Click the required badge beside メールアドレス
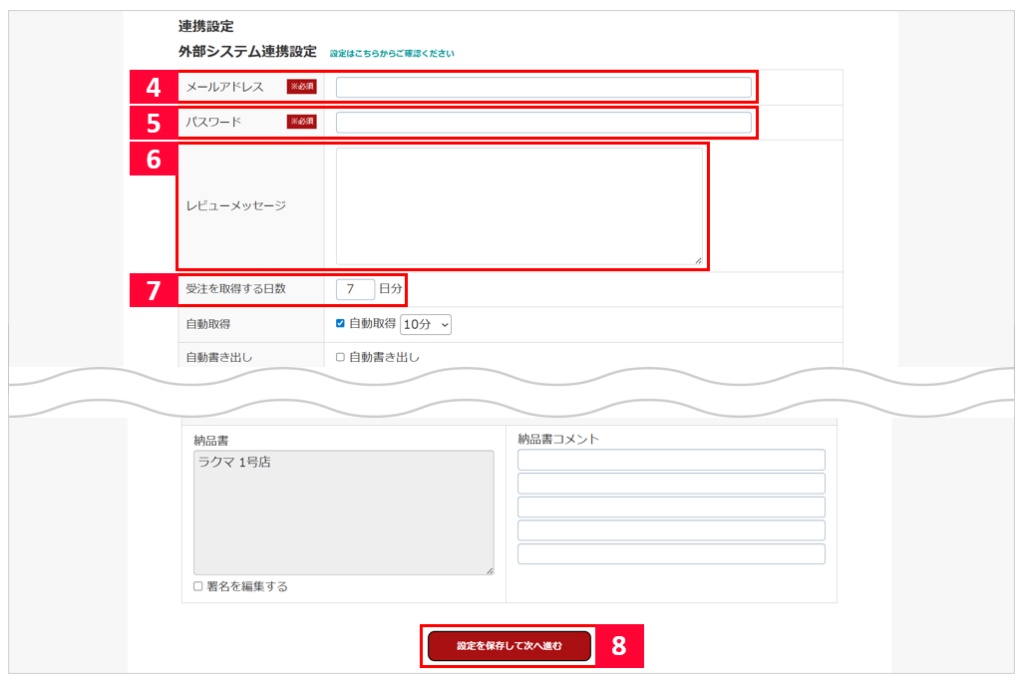 (301, 87)
